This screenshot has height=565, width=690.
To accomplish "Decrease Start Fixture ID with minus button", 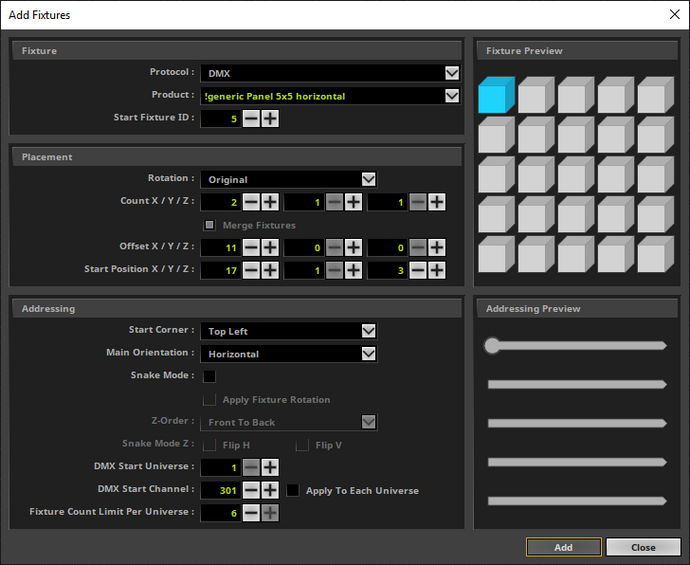I will (251, 118).
